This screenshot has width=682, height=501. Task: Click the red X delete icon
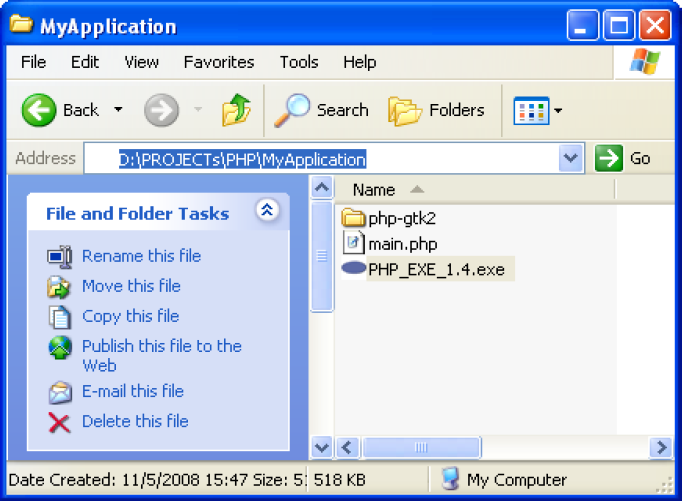click(59, 423)
